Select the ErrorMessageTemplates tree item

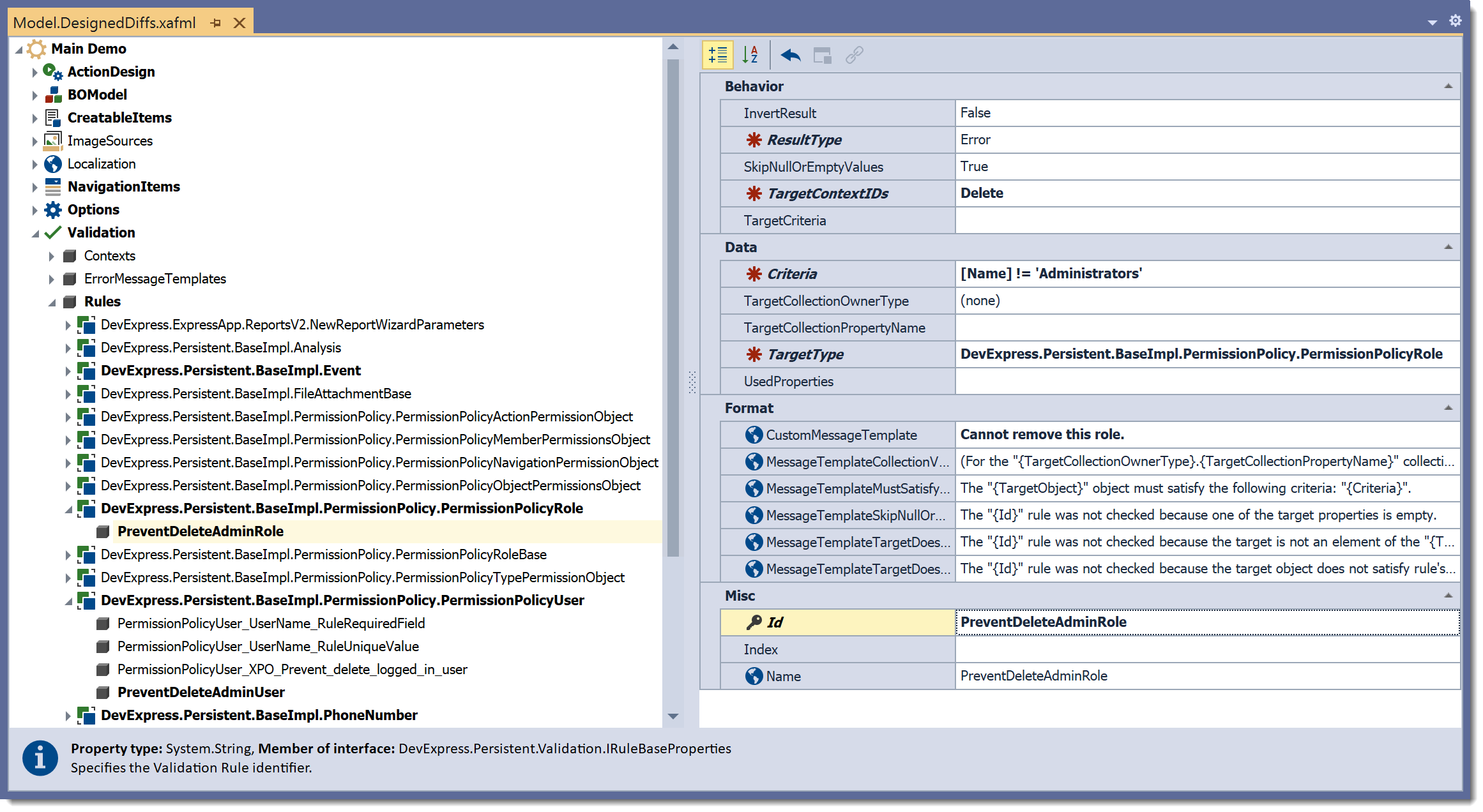[155, 279]
